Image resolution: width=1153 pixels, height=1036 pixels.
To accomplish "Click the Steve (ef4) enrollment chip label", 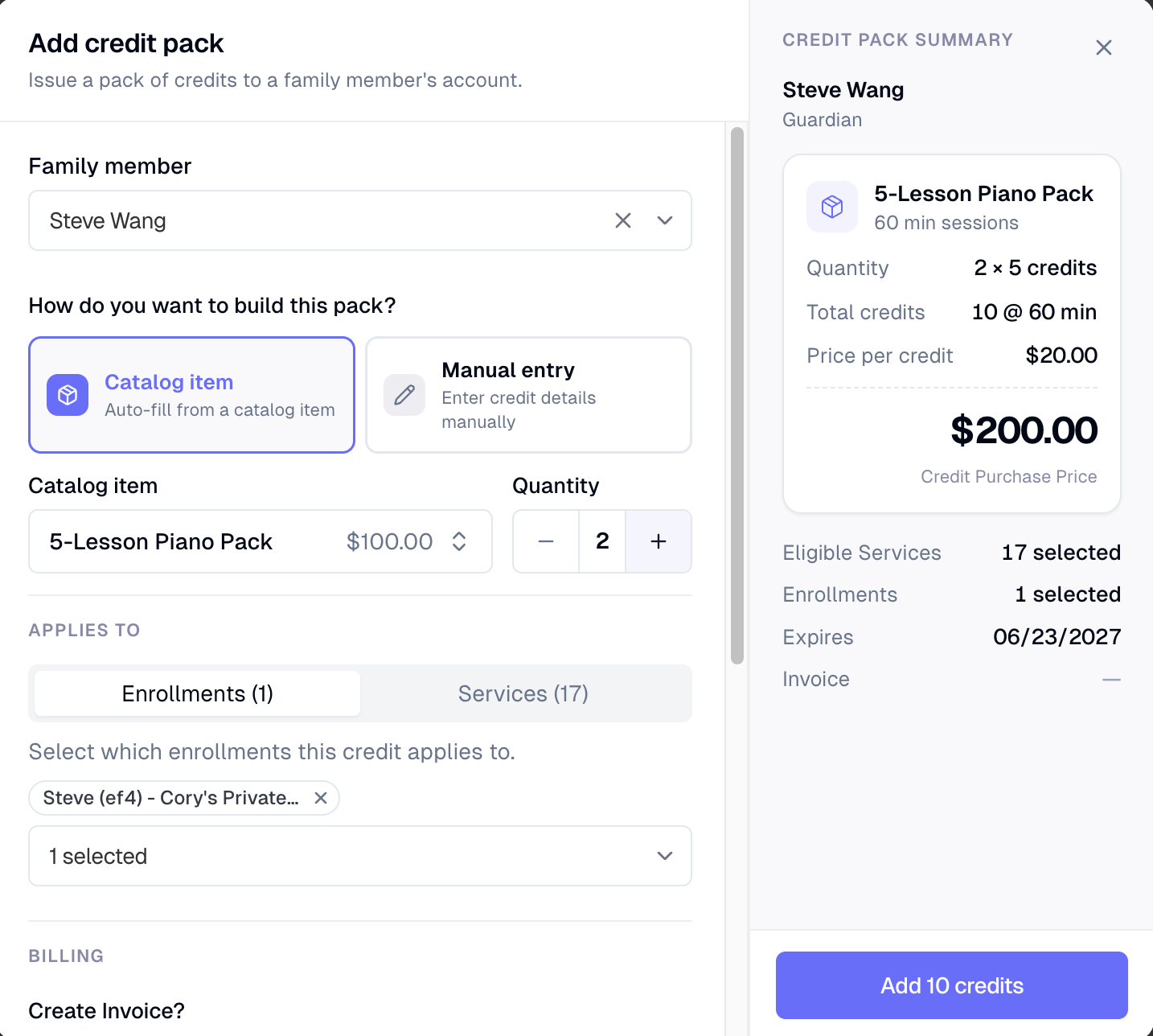I will [170, 798].
